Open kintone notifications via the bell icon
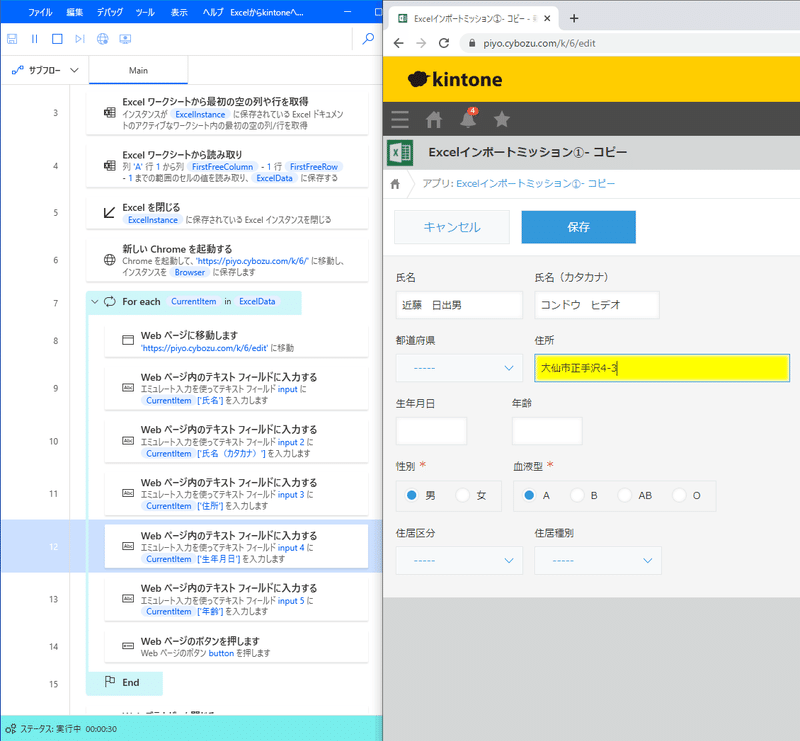 coord(468,118)
